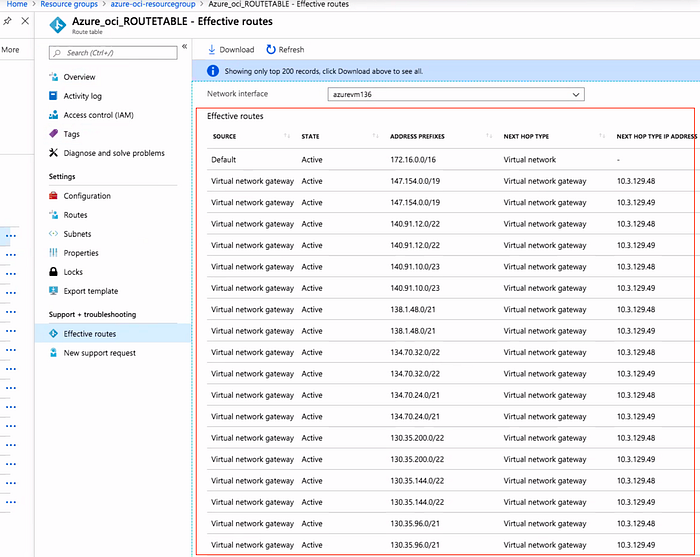Sort by SOURCE column arrows
The image size is (700, 557).
coord(287,136)
